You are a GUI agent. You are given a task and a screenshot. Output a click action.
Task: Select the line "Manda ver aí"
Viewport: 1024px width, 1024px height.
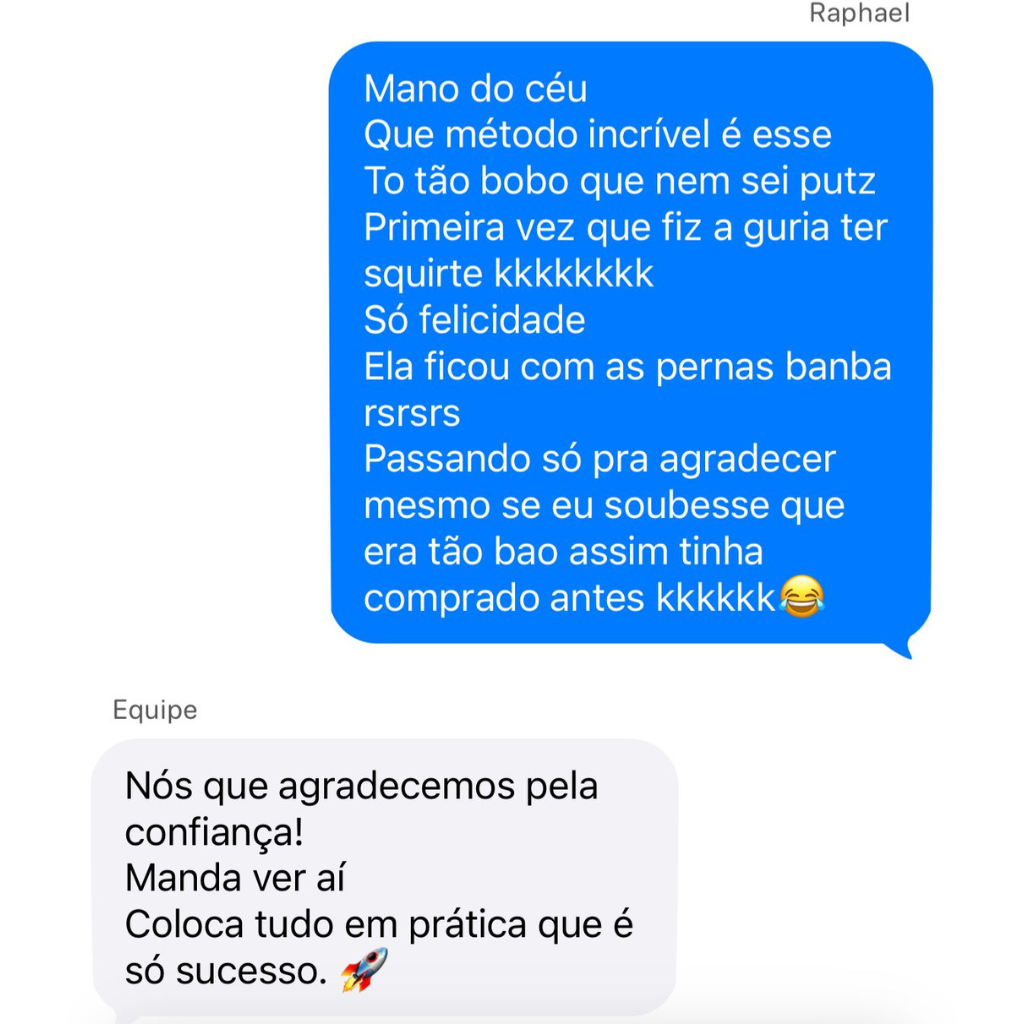pyautogui.click(x=235, y=878)
